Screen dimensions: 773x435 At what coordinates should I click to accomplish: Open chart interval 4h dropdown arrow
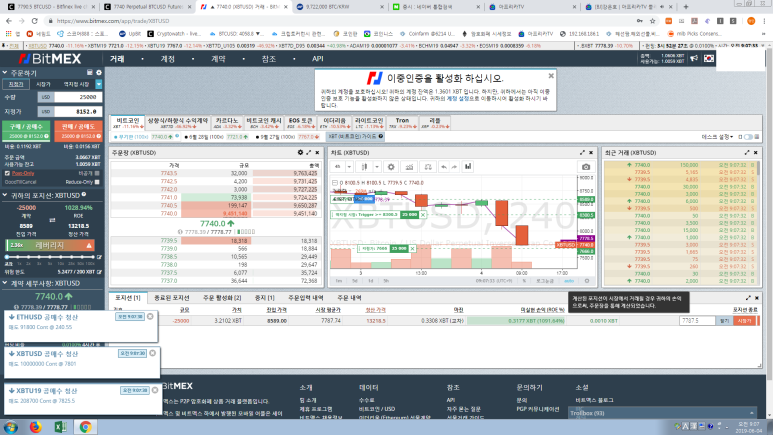pyautogui.click(x=349, y=167)
